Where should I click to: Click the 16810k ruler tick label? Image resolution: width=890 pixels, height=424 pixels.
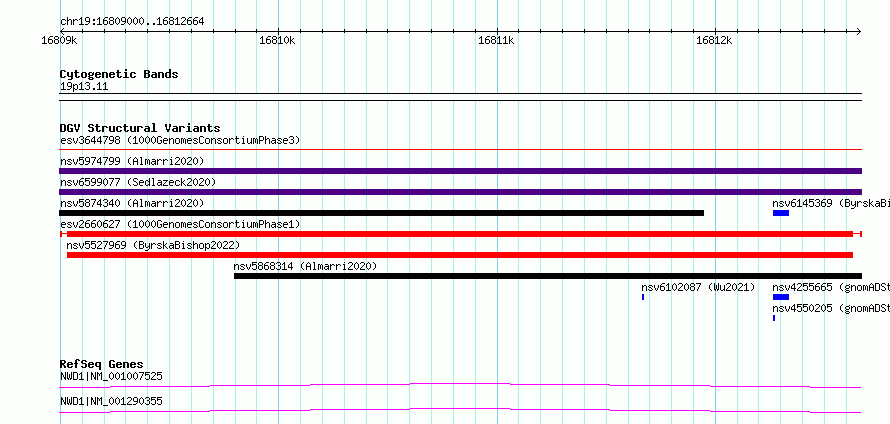click(x=277, y=40)
